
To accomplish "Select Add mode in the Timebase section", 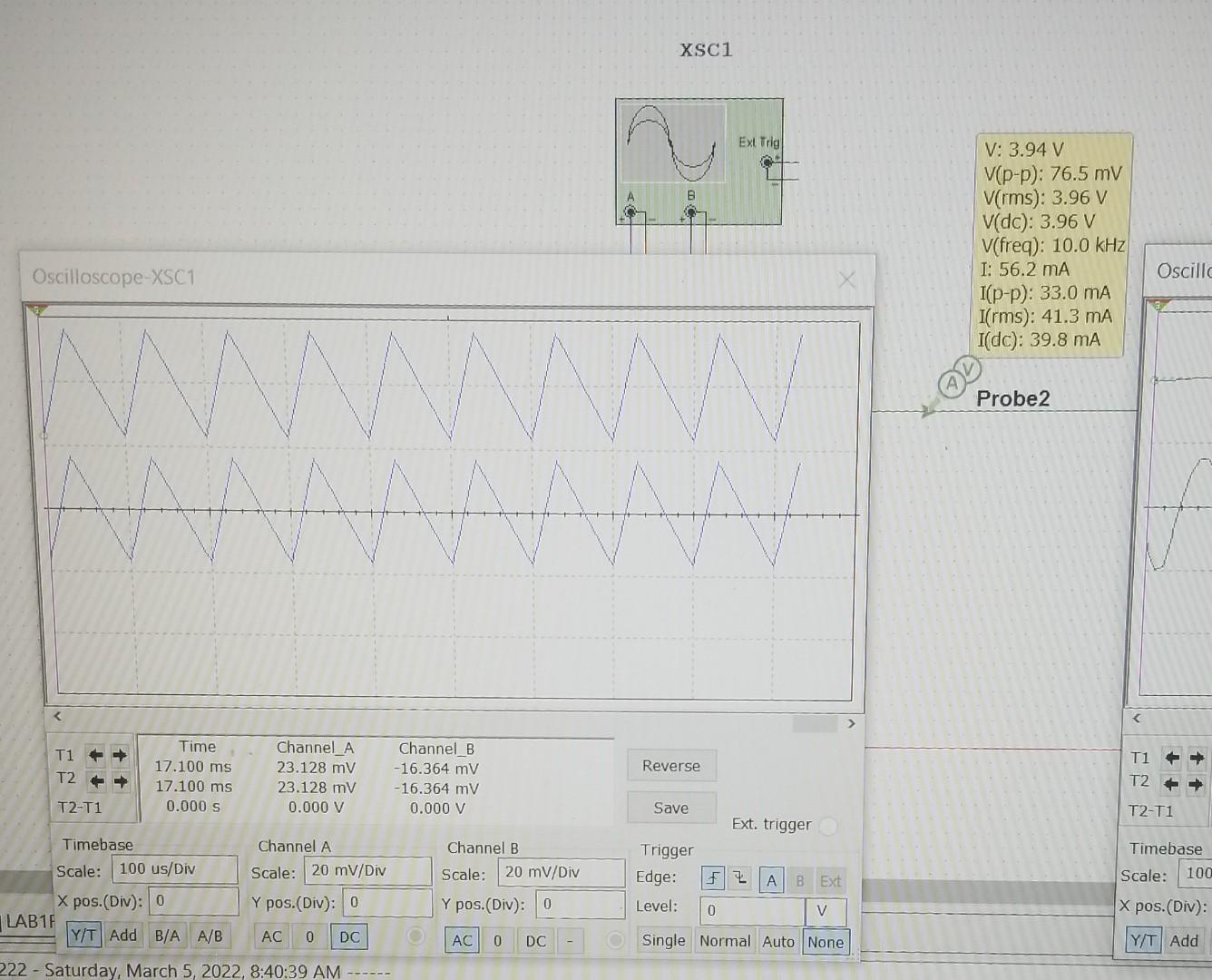I will tap(123, 936).
